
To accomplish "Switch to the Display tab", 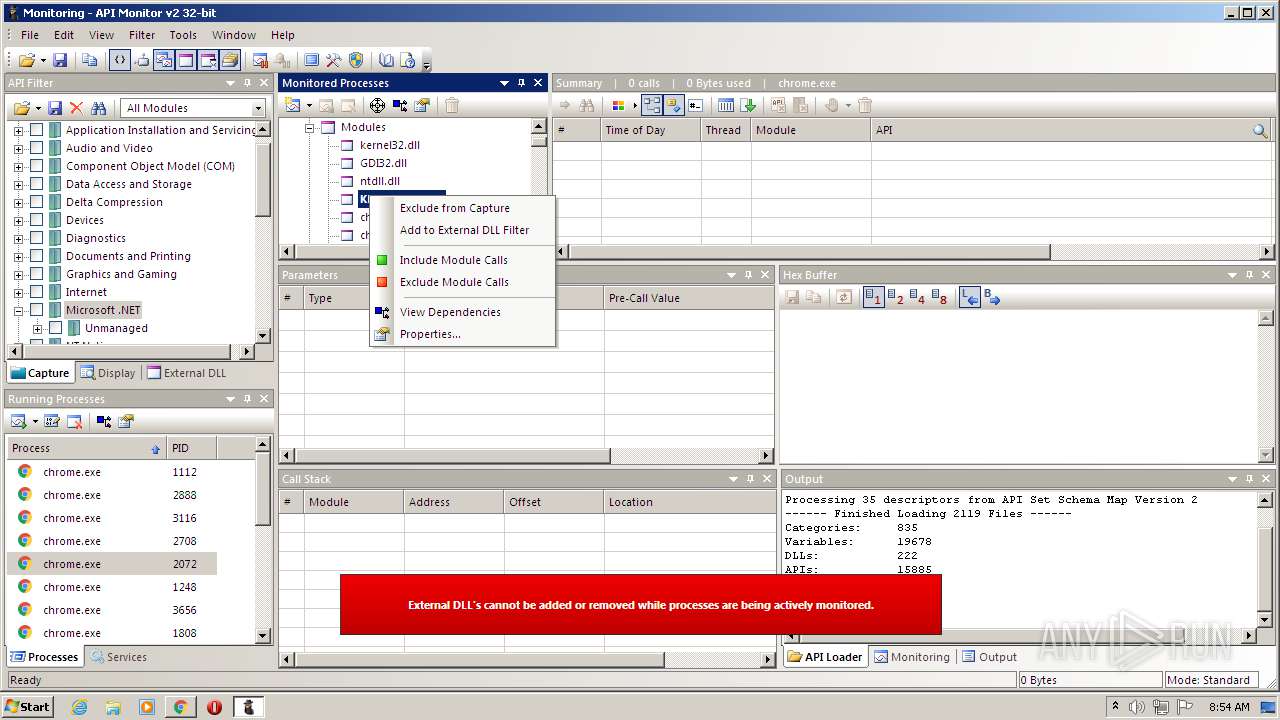I will coord(108,373).
